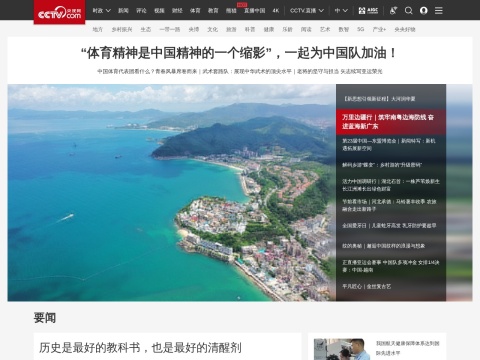Image resolution: width=480 pixels, height=360 pixels.
Task: Expand the 时政 dropdown
Action: click(x=102, y=11)
